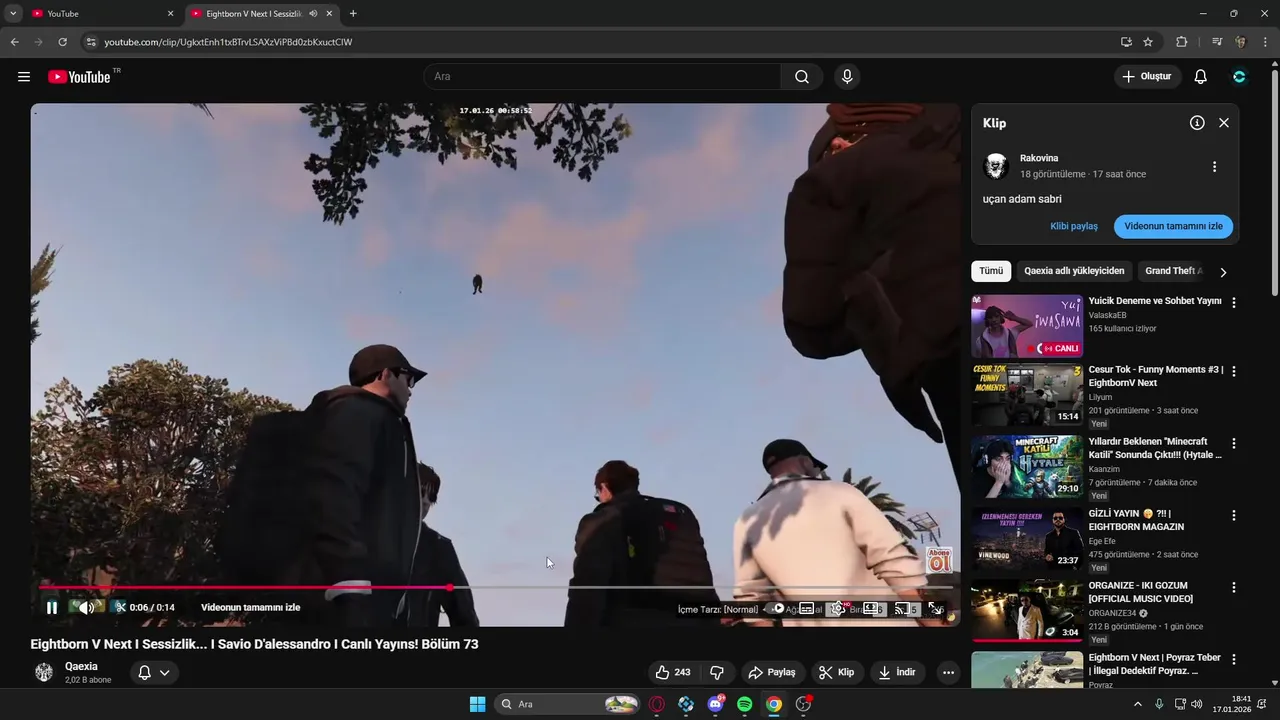Click Videonun tamamını izle in player bar
Screen dimensions: 1280x720
250,607
